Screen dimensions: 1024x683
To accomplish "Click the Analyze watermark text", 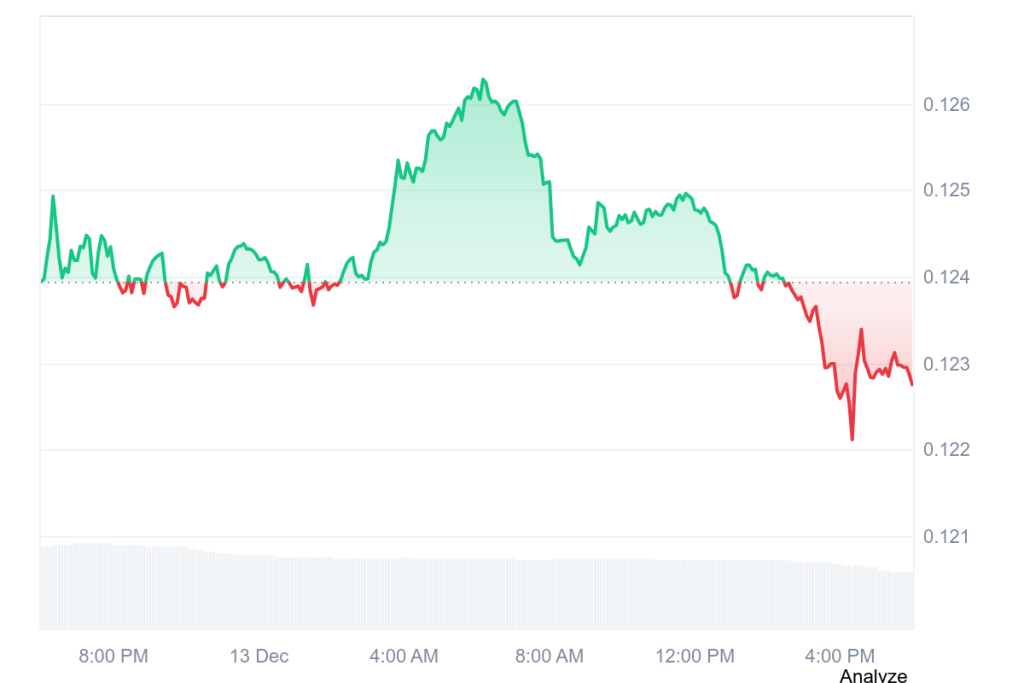I will (x=873, y=676).
